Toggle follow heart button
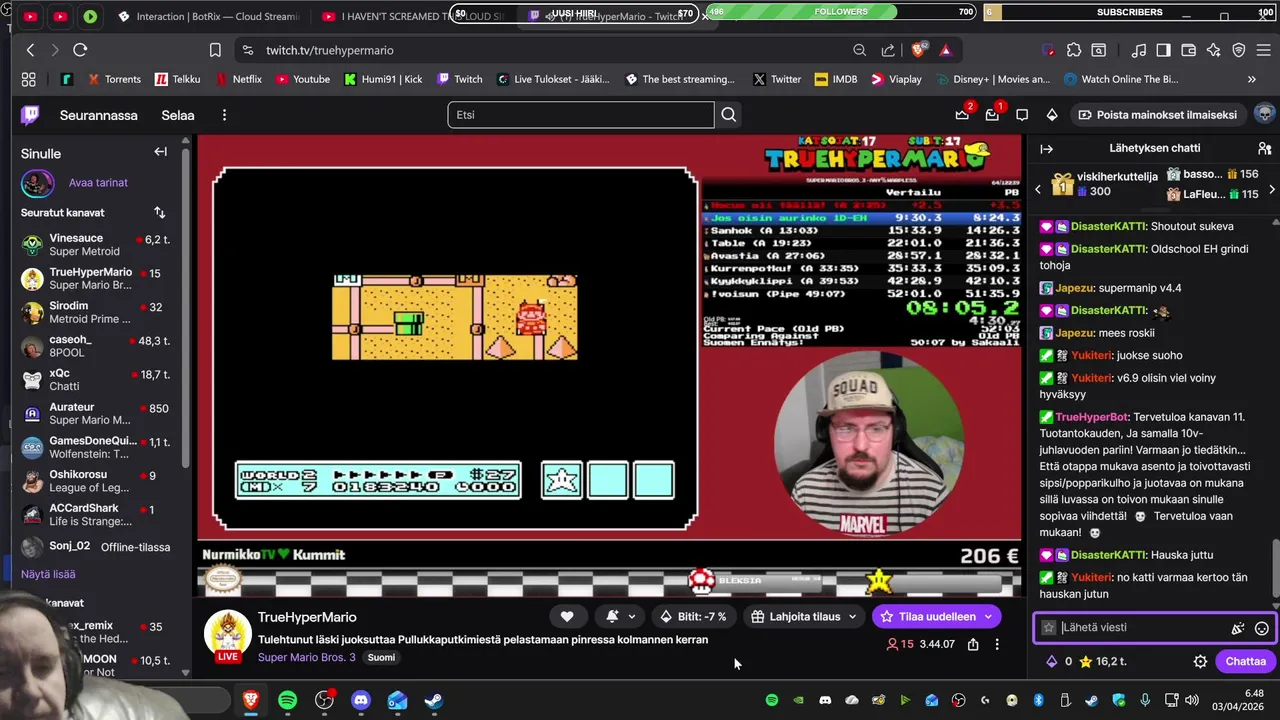 click(x=567, y=617)
